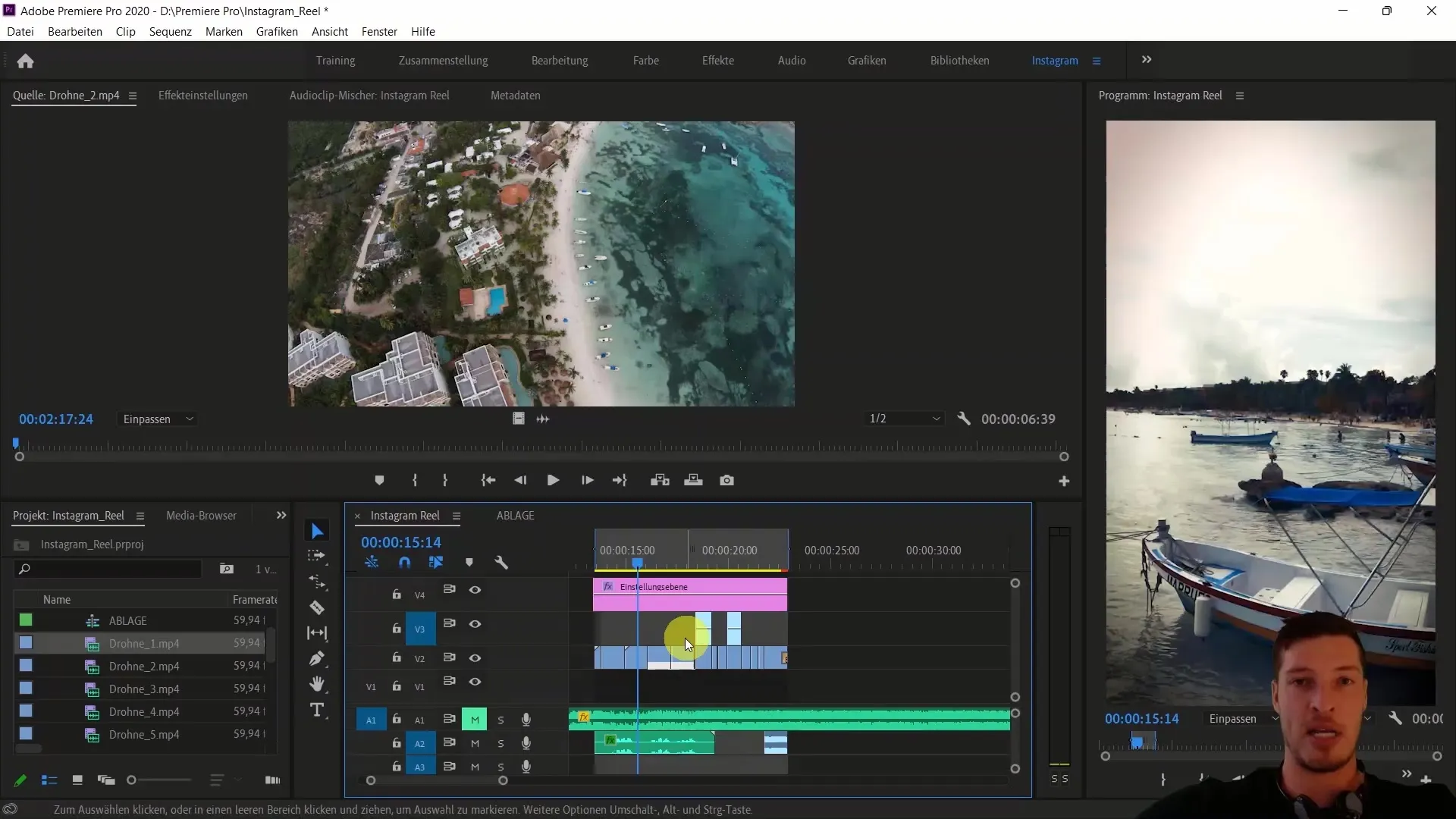Click play button to preview timeline
The width and height of the screenshot is (1456, 819).
click(x=555, y=480)
